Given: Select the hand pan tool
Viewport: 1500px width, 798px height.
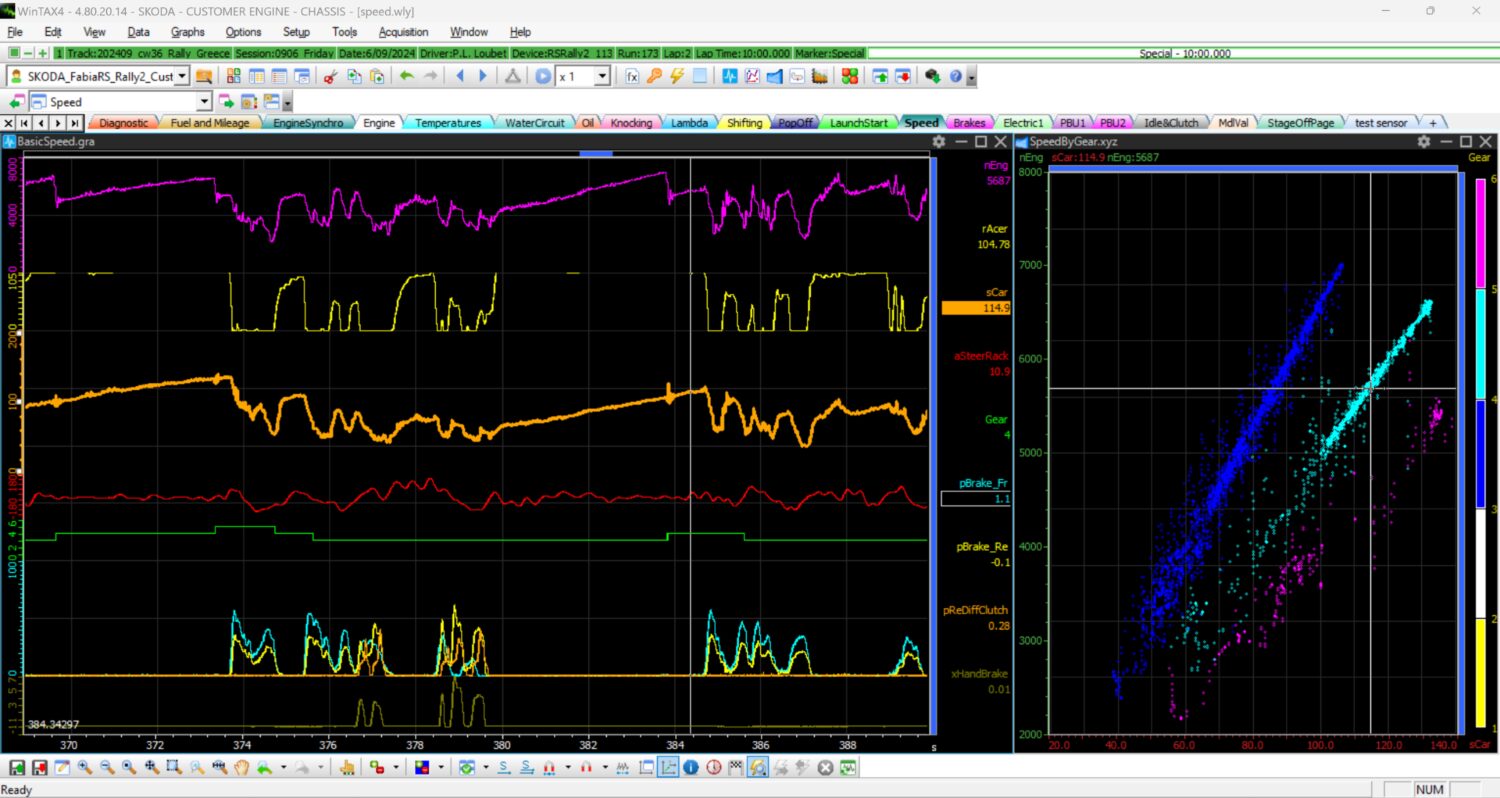Looking at the screenshot, I should (241, 768).
